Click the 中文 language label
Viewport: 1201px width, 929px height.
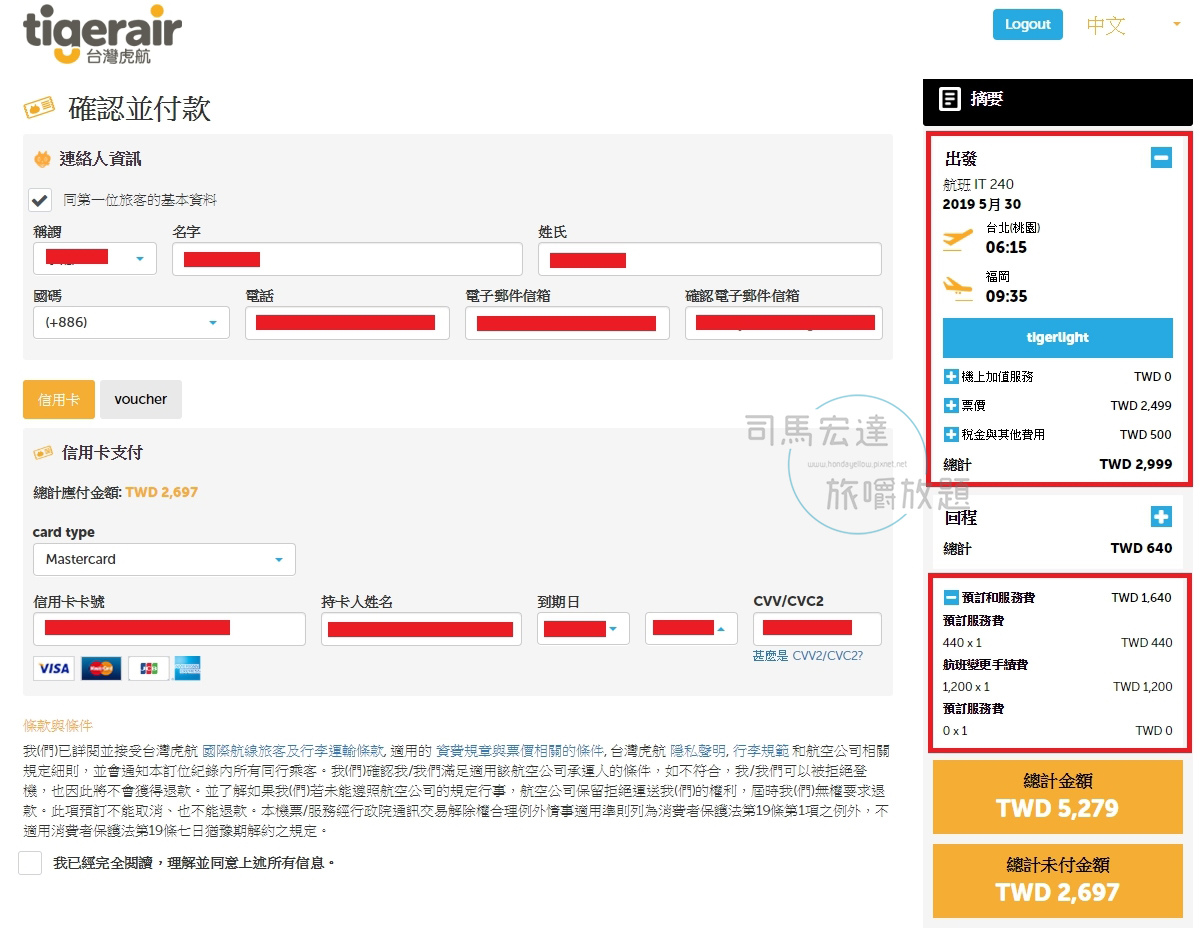[x=1106, y=26]
